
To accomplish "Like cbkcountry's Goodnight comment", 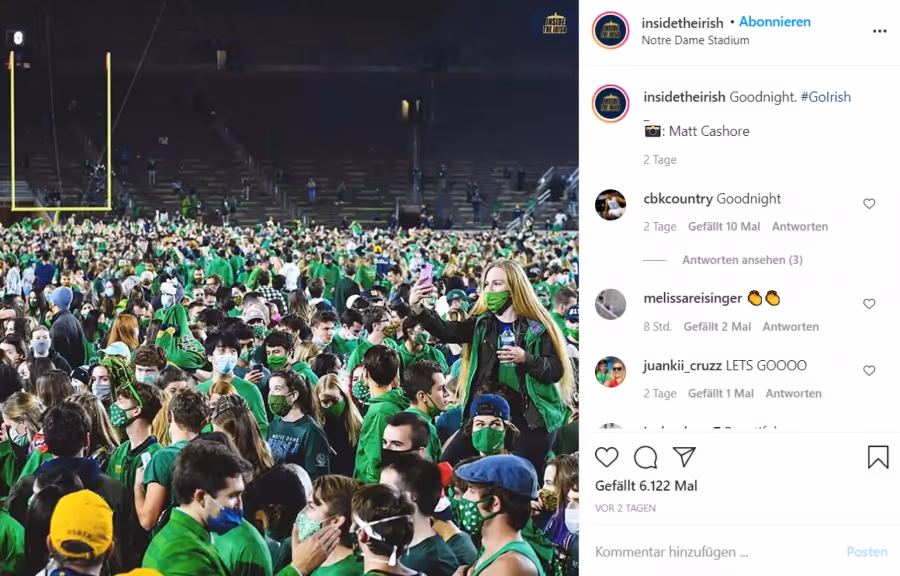I will click(x=869, y=204).
